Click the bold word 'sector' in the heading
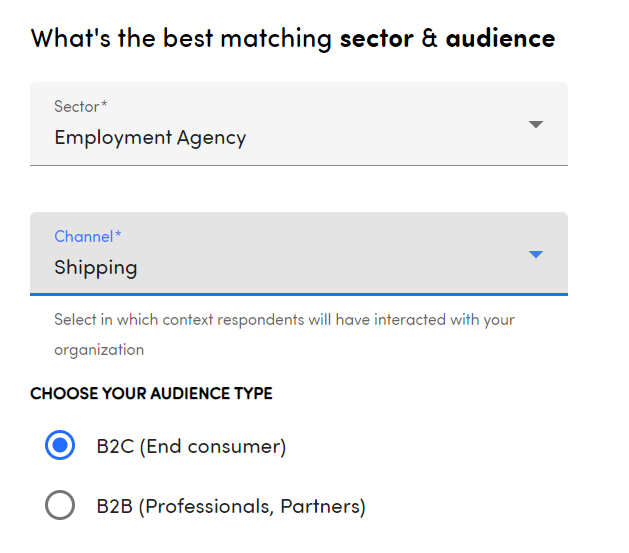The width and height of the screenshot is (629, 553). 376,39
